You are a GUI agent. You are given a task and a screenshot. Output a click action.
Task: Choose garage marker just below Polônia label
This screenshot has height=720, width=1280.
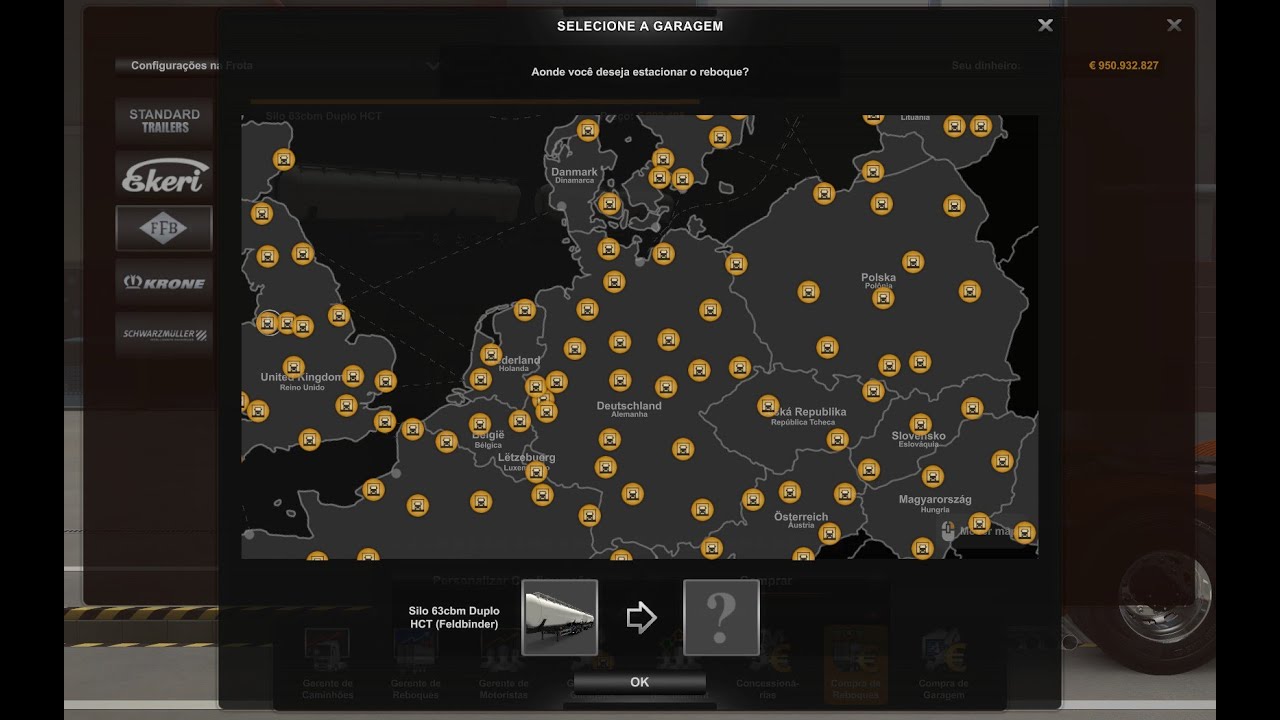point(883,297)
